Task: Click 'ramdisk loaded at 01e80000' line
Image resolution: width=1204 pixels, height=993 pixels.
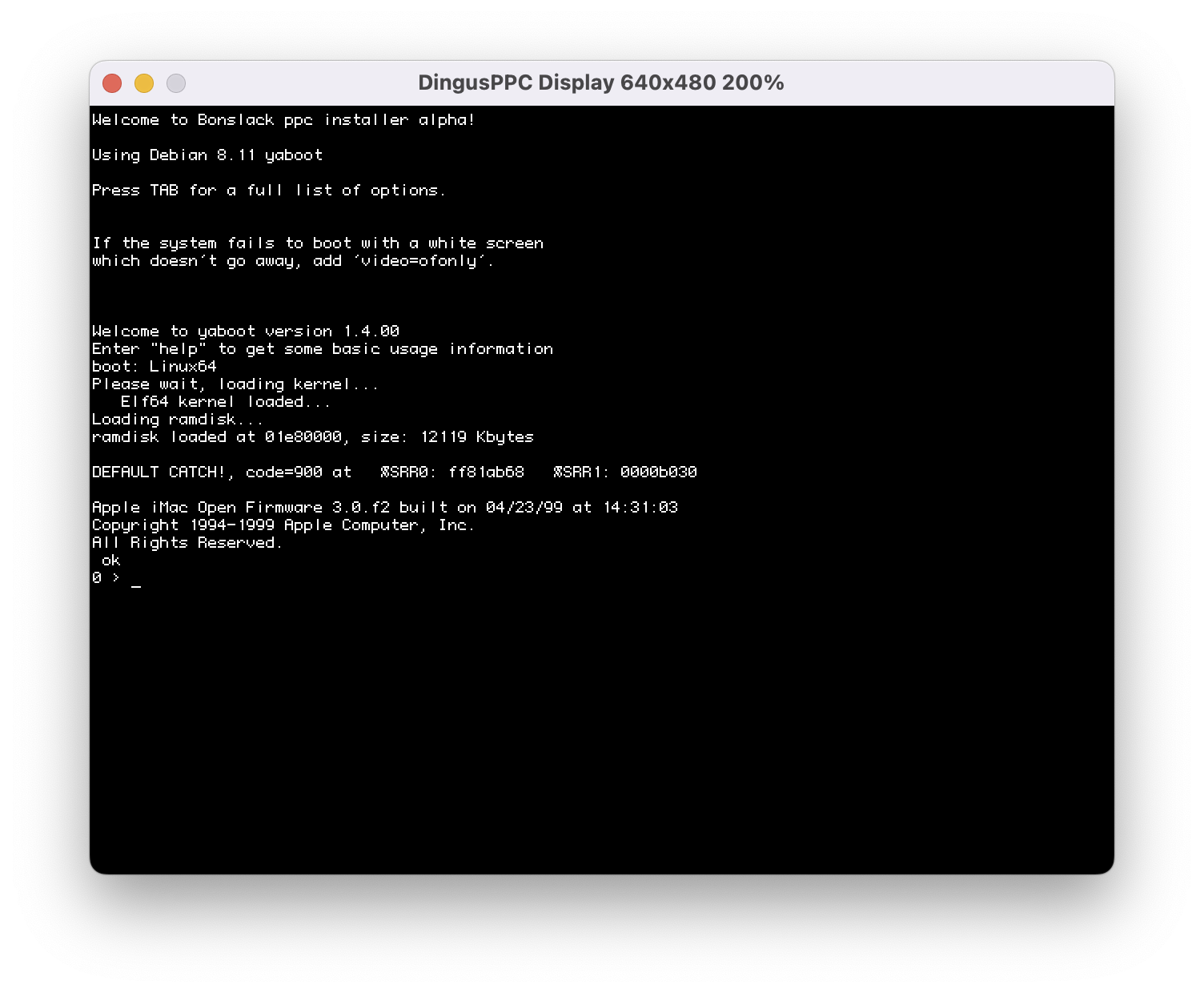Action: [313, 437]
